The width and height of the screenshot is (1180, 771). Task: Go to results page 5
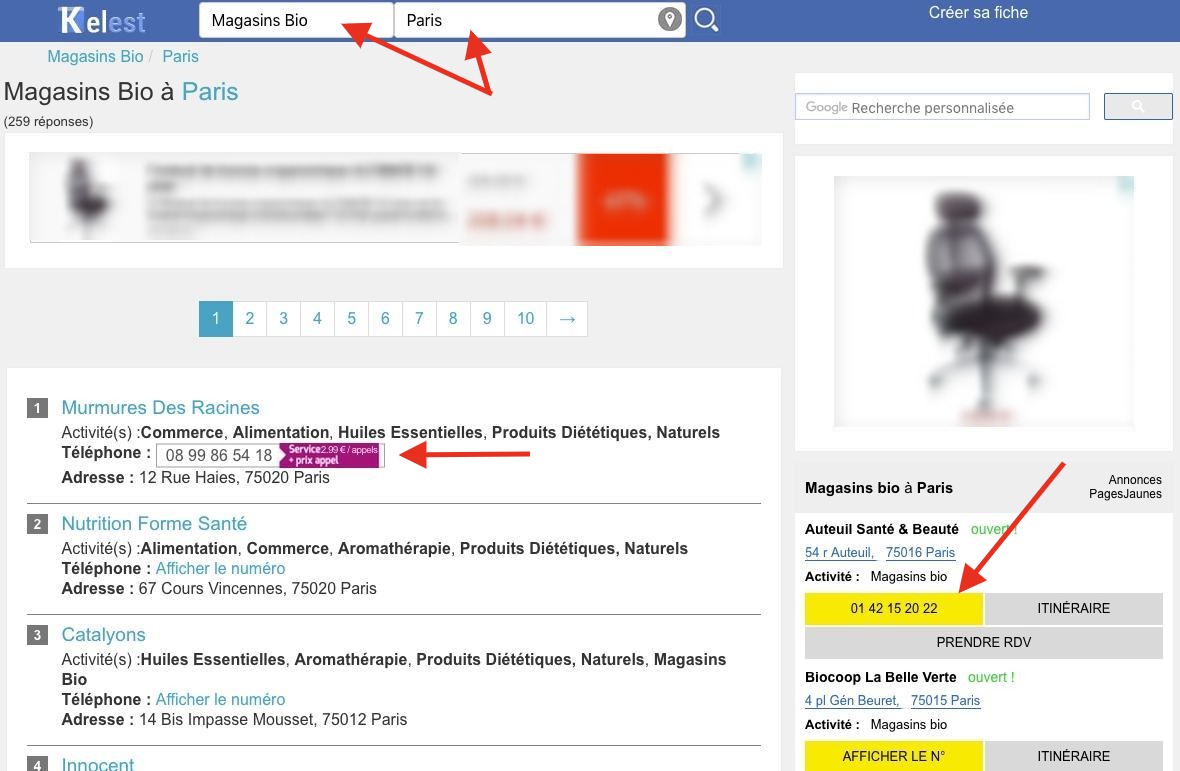click(x=351, y=319)
